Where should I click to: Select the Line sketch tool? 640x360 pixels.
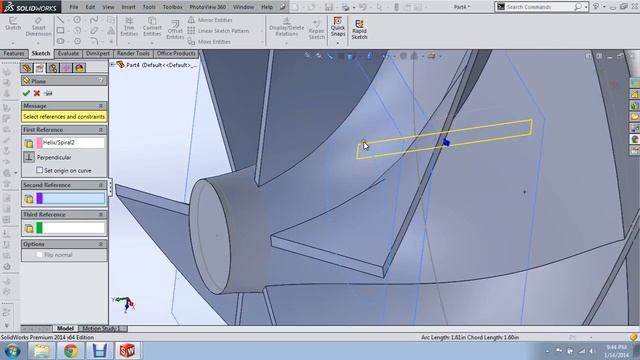[60, 20]
